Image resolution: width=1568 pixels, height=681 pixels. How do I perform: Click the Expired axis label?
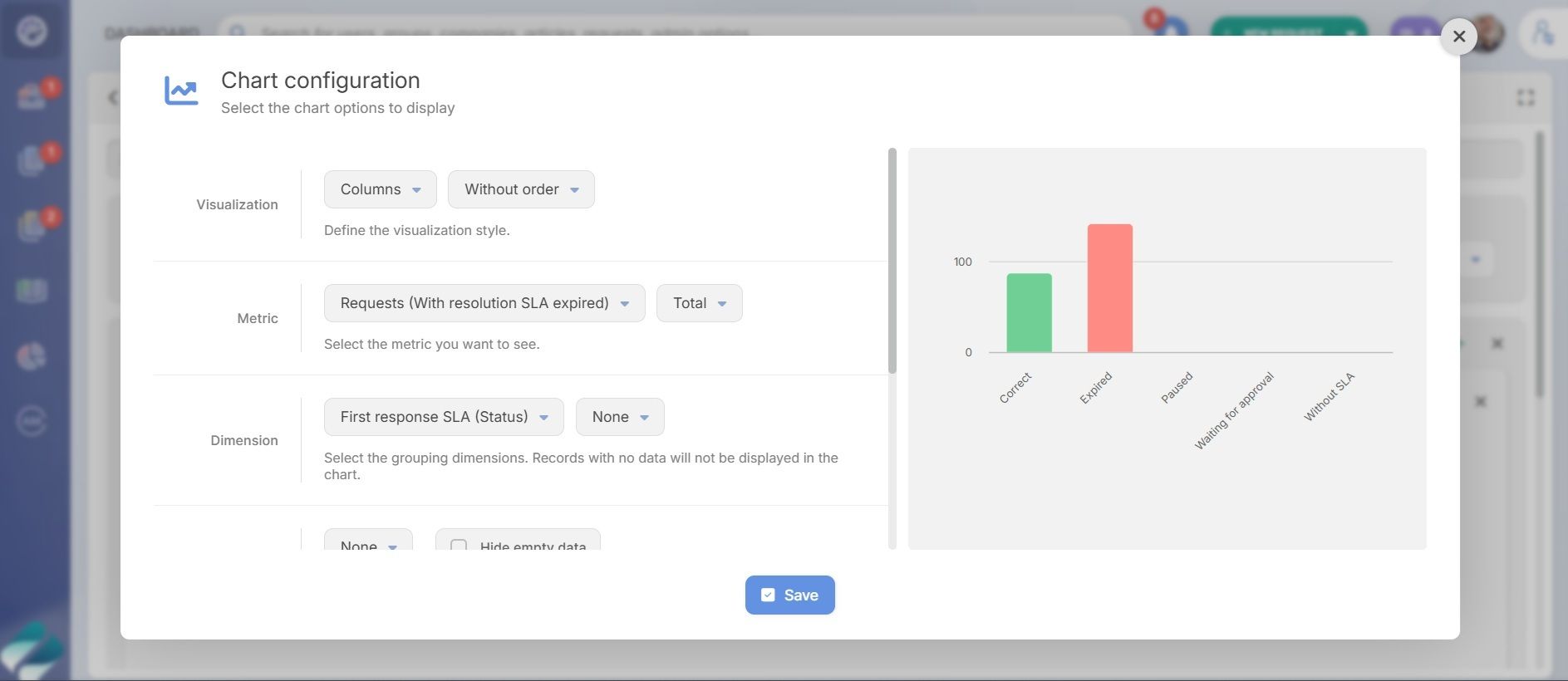pos(1095,388)
